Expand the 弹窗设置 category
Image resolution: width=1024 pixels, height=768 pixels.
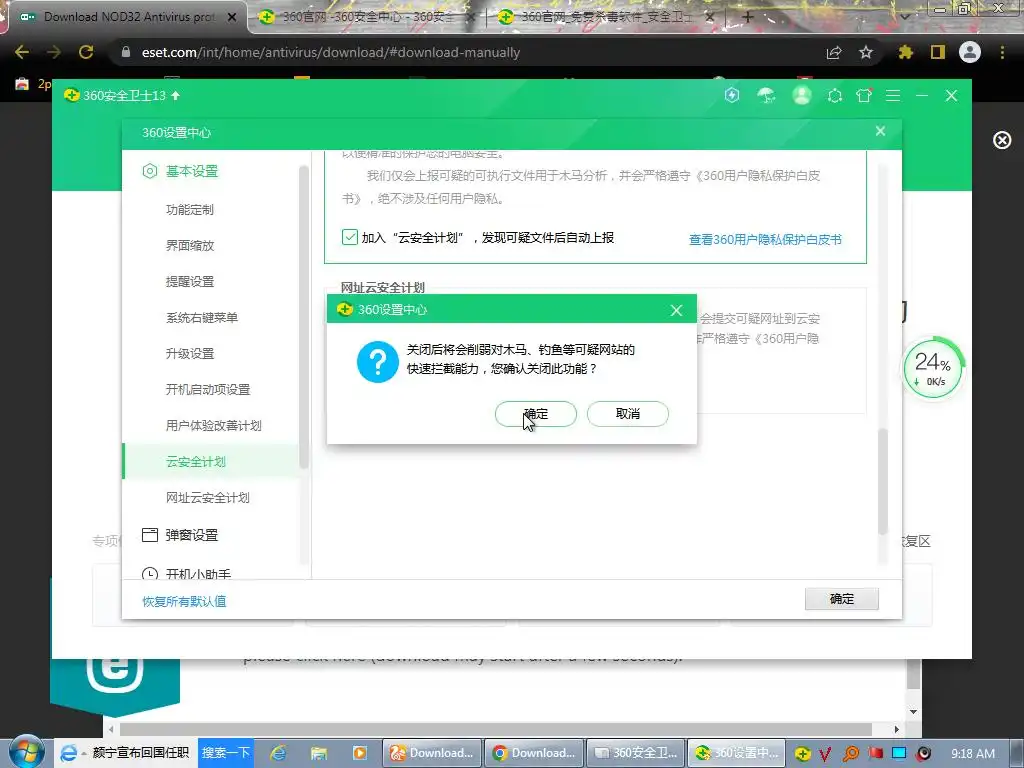pos(180,535)
